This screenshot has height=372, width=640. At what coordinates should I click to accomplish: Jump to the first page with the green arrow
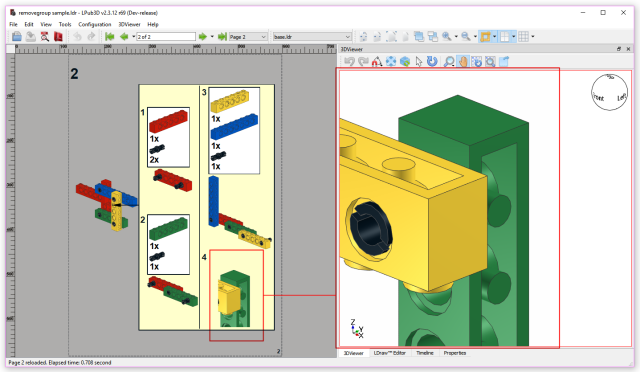coord(109,37)
